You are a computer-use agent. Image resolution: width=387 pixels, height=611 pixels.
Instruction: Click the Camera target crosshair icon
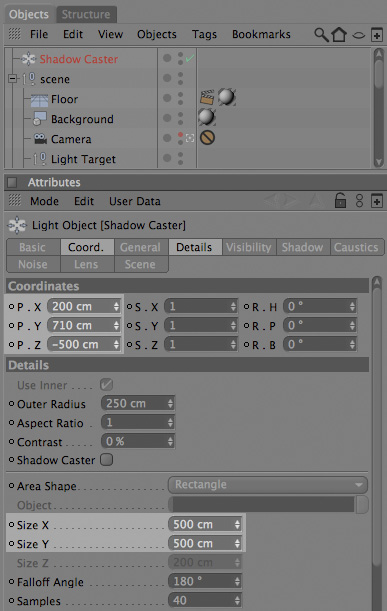(190, 138)
